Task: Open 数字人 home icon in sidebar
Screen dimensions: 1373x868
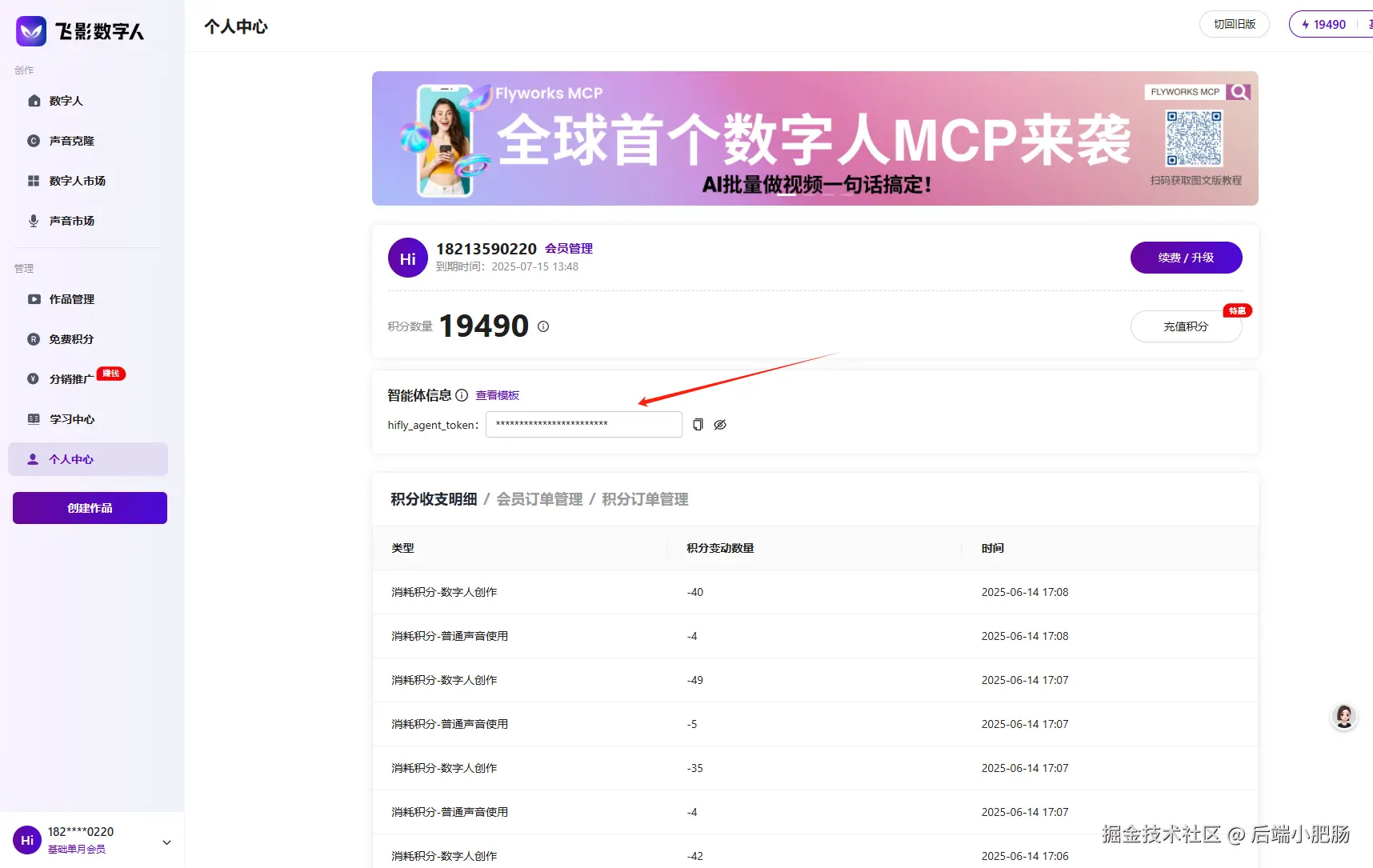Action: coord(34,101)
